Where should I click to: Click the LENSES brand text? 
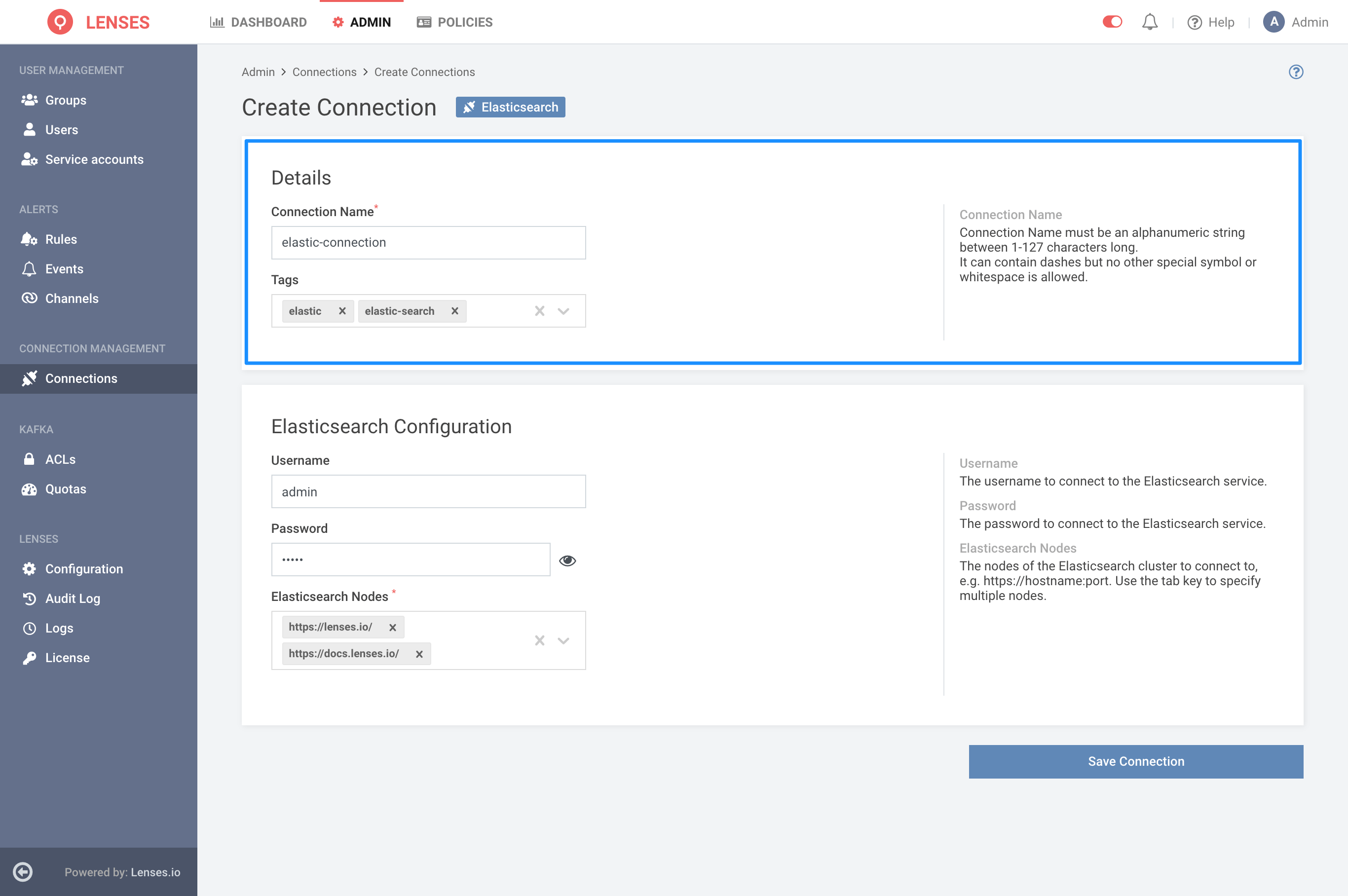click(x=117, y=22)
